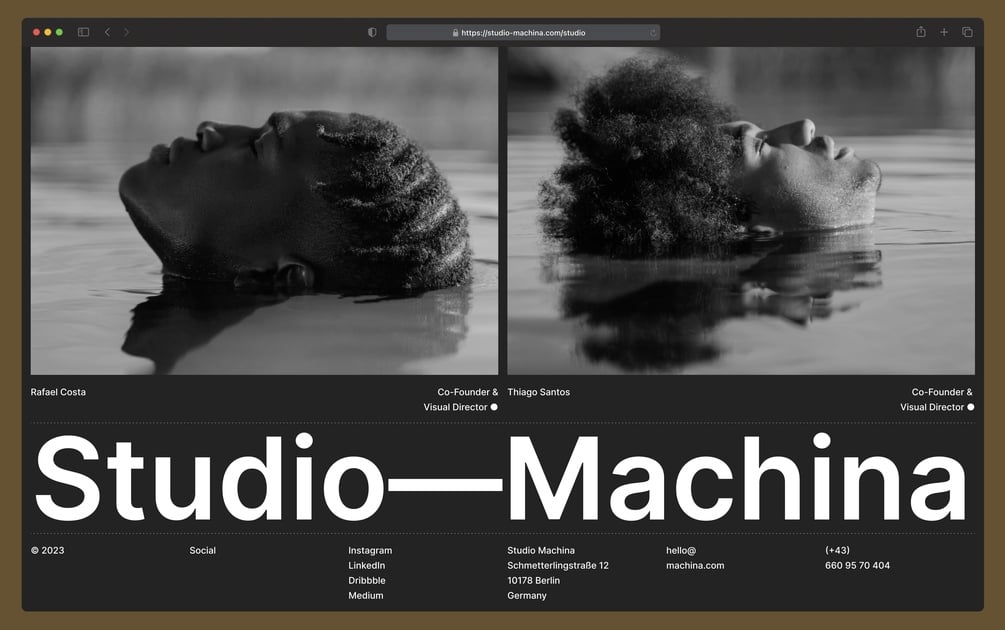Click the 10178 Berlin text

click(x=534, y=580)
